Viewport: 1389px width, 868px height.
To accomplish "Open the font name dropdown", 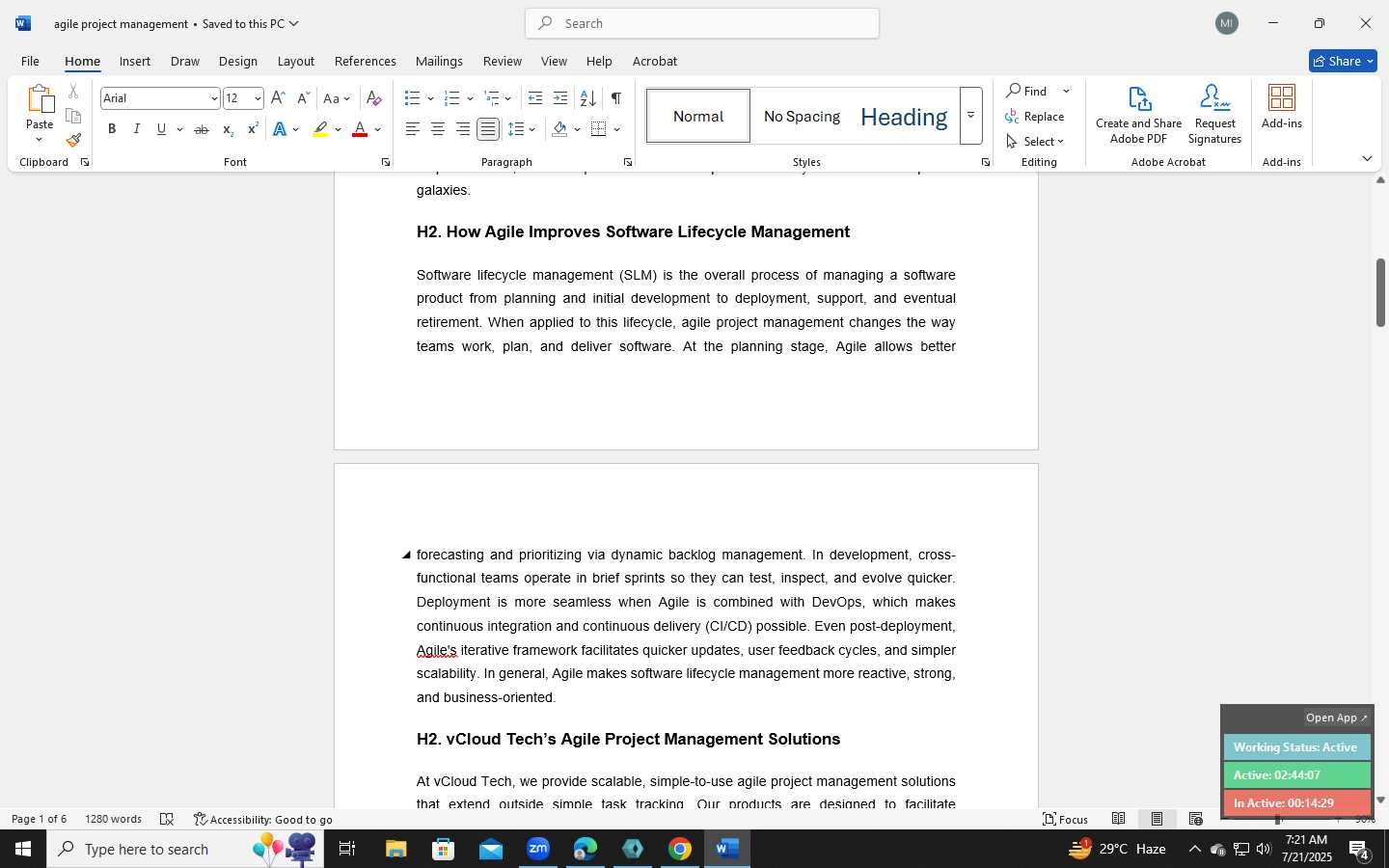I will 213,98.
